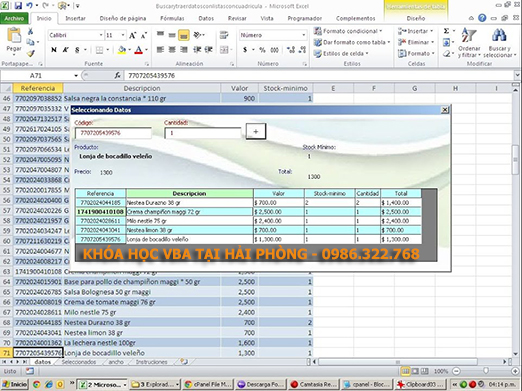Click the text orientation icon

click(x=198, y=35)
